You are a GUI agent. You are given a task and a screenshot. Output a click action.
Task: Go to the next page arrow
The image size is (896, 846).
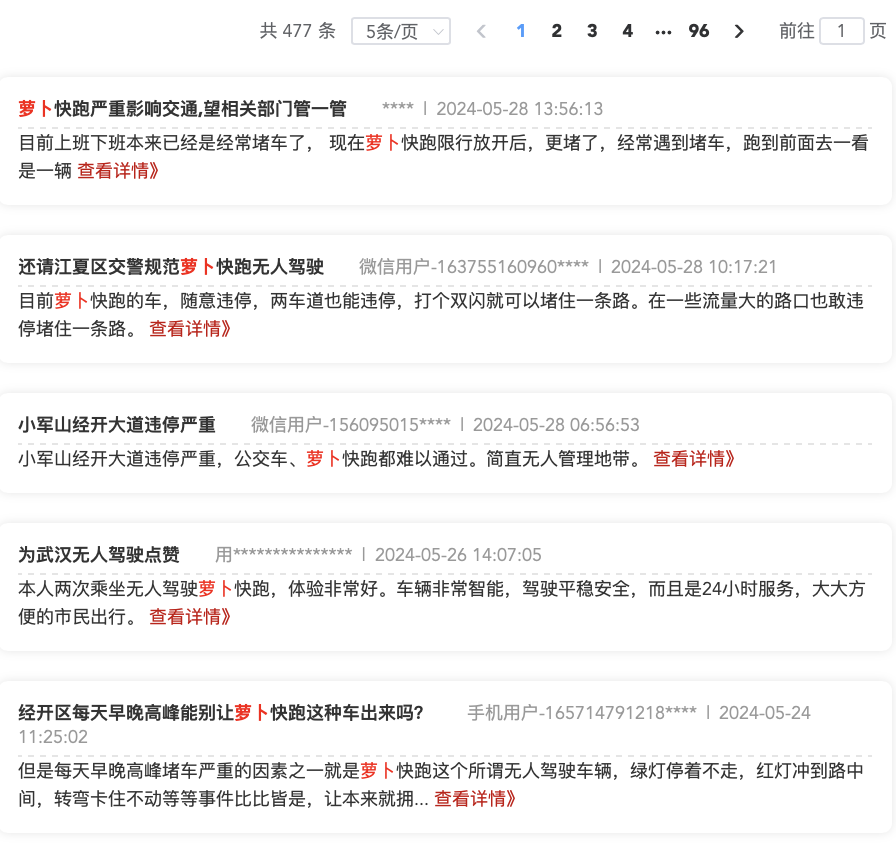coord(739,31)
